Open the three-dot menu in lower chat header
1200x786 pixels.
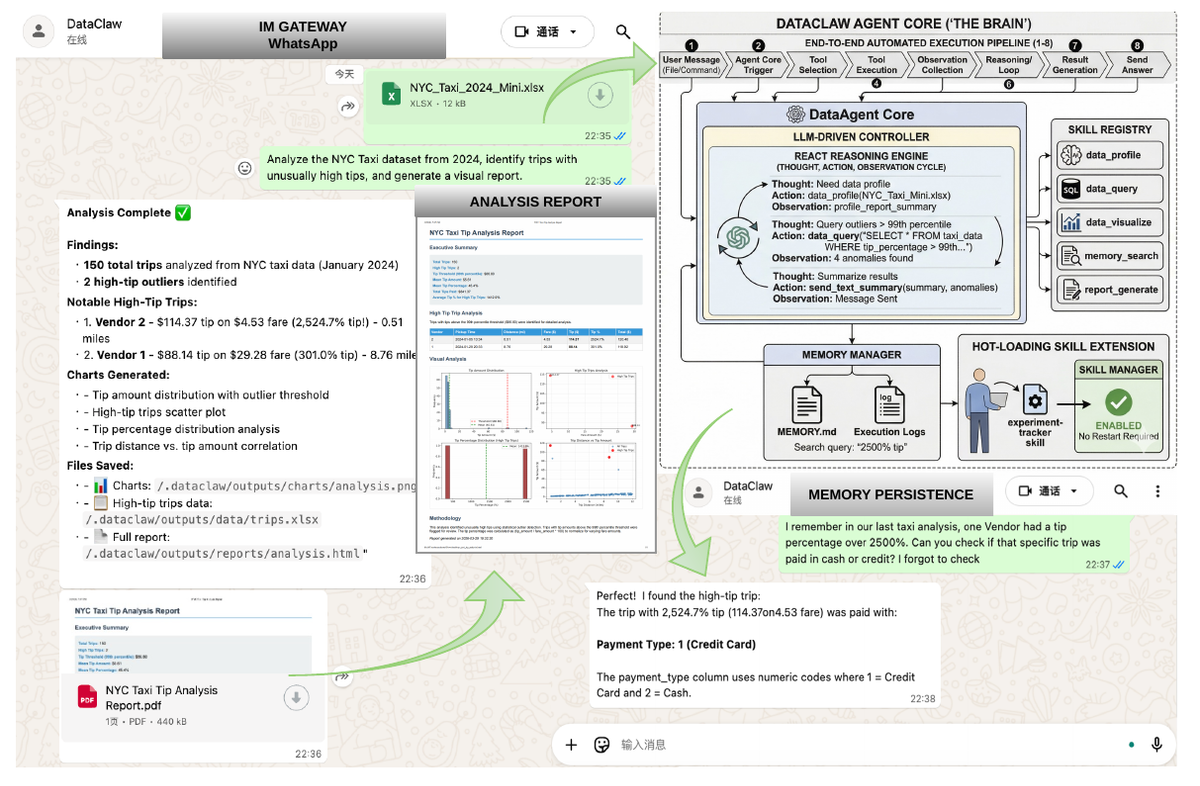click(1158, 491)
